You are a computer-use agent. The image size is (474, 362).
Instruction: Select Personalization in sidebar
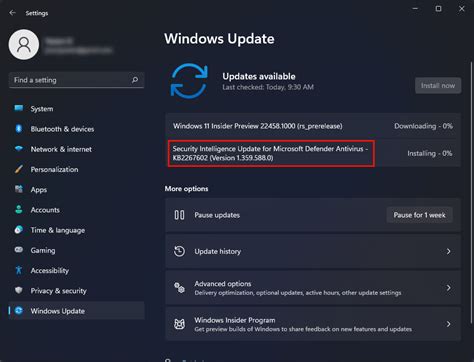coord(76,169)
